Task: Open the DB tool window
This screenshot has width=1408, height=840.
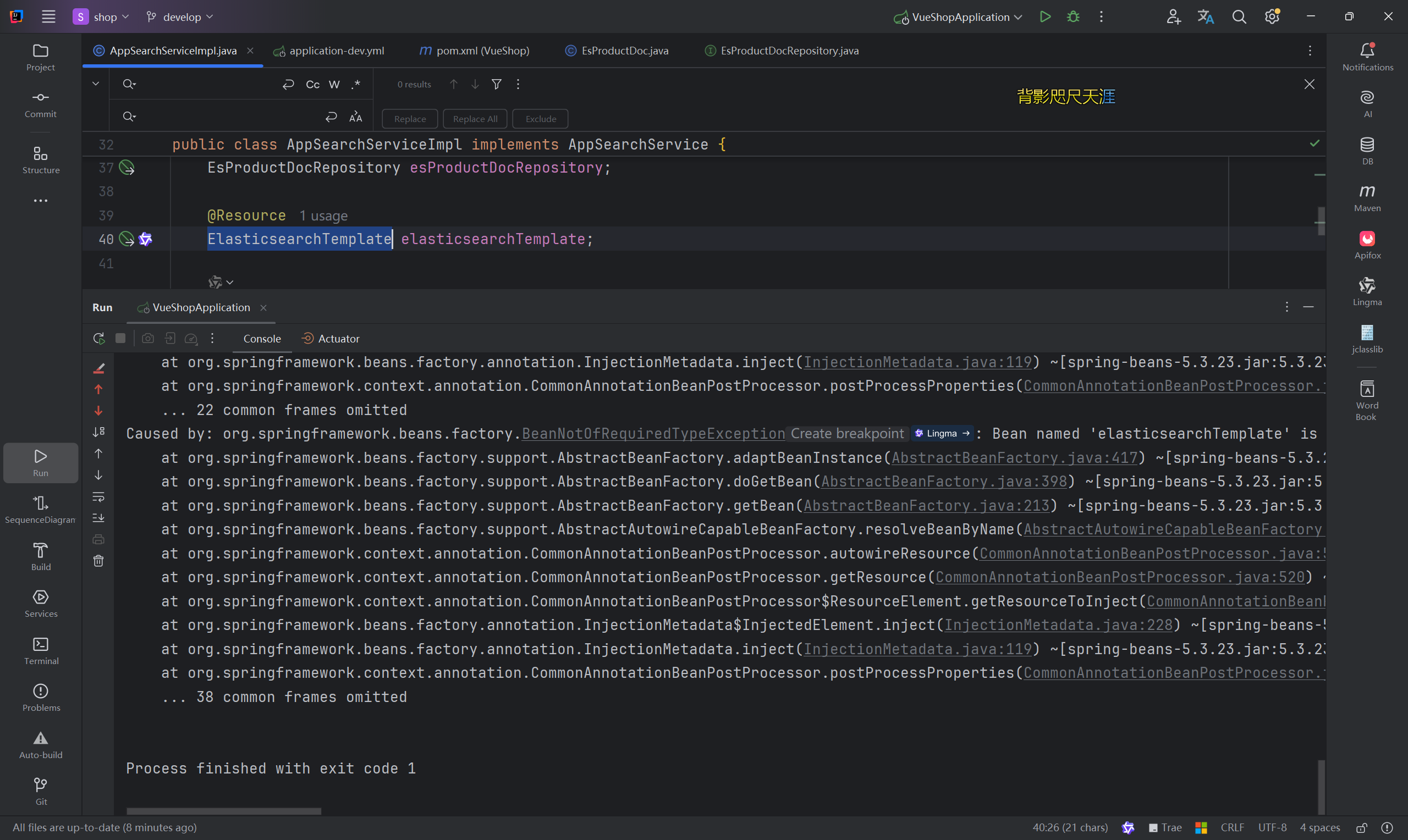Action: pyautogui.click(x=1367, y=150)
